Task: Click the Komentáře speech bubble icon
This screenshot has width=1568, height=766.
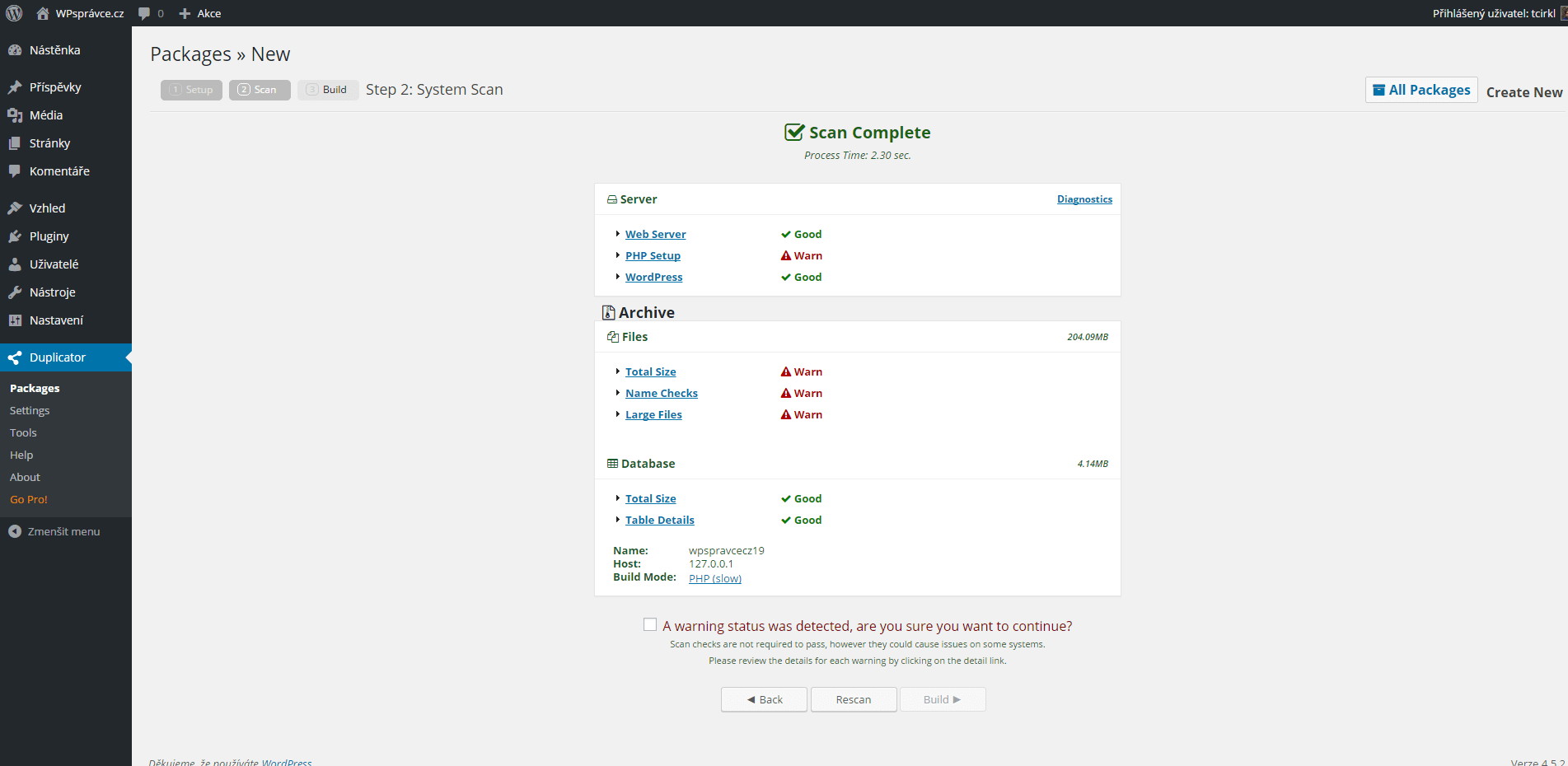Action: tap(15, 171)
